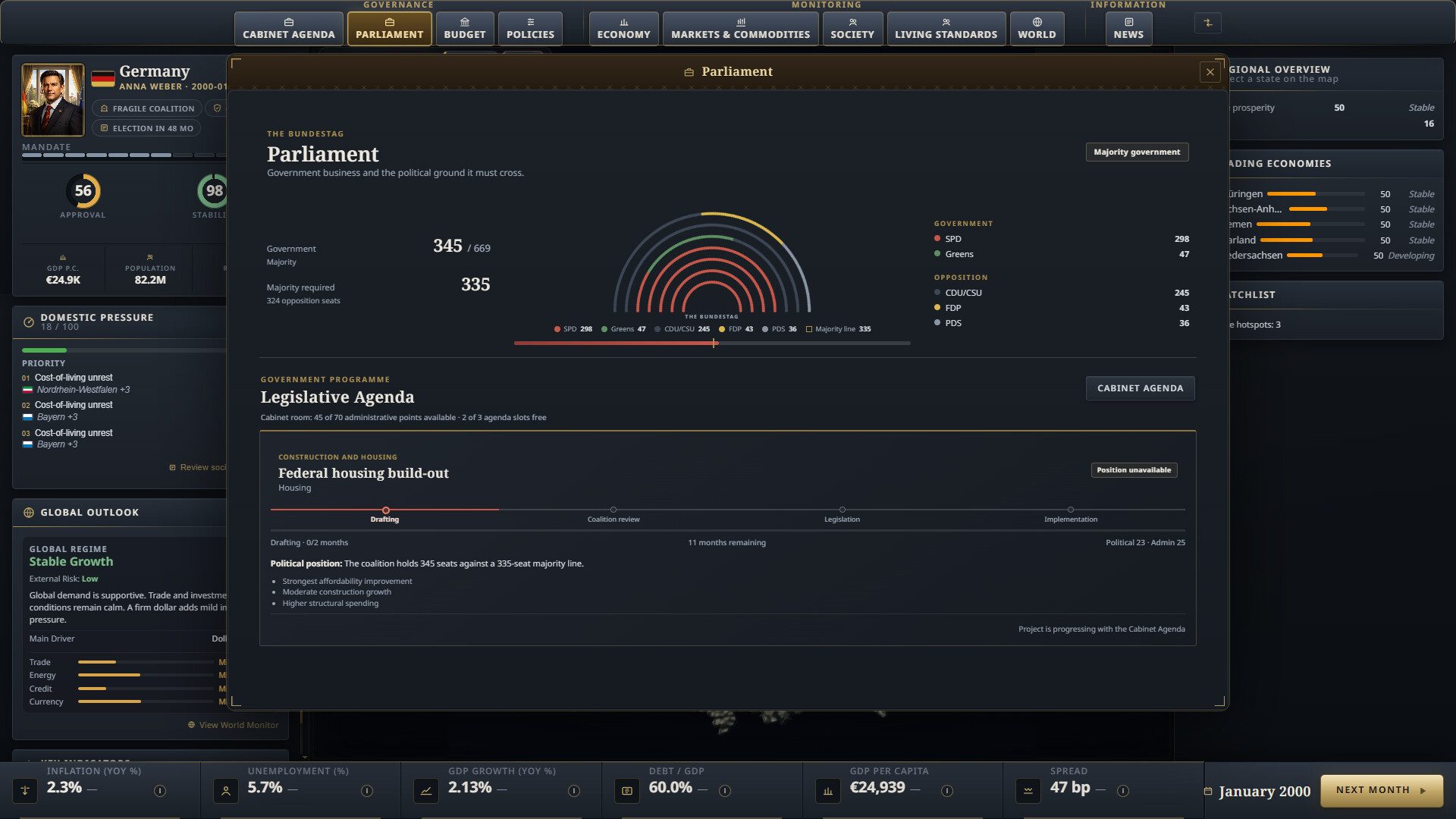
Task: Show spread info icon
Action: pyautogui.click(x=1123, y=791)
